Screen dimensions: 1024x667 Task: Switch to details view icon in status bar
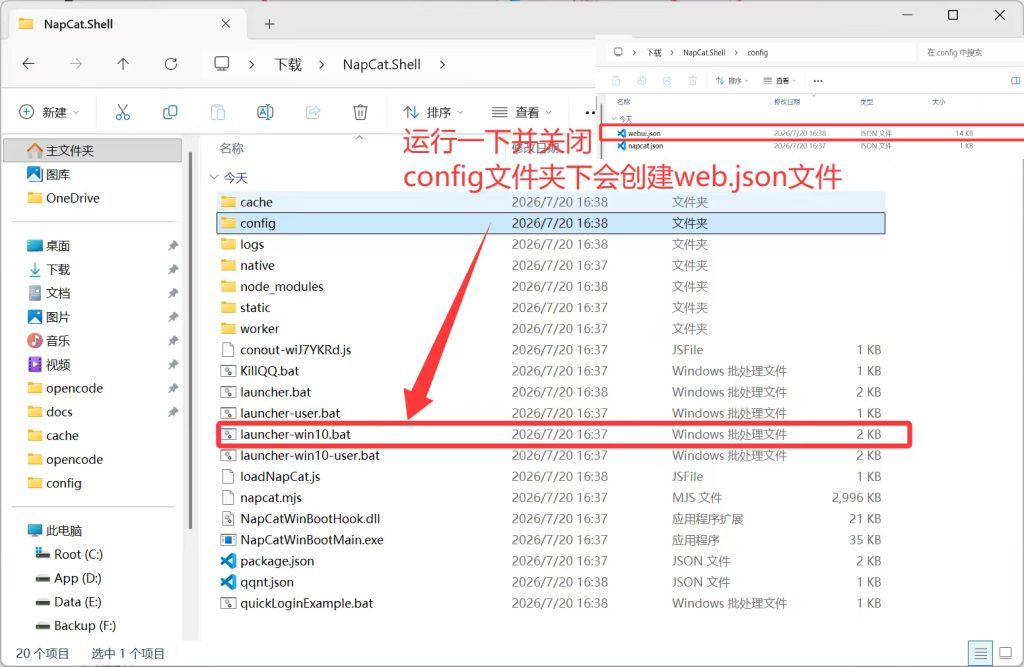(x=980, y=653)
